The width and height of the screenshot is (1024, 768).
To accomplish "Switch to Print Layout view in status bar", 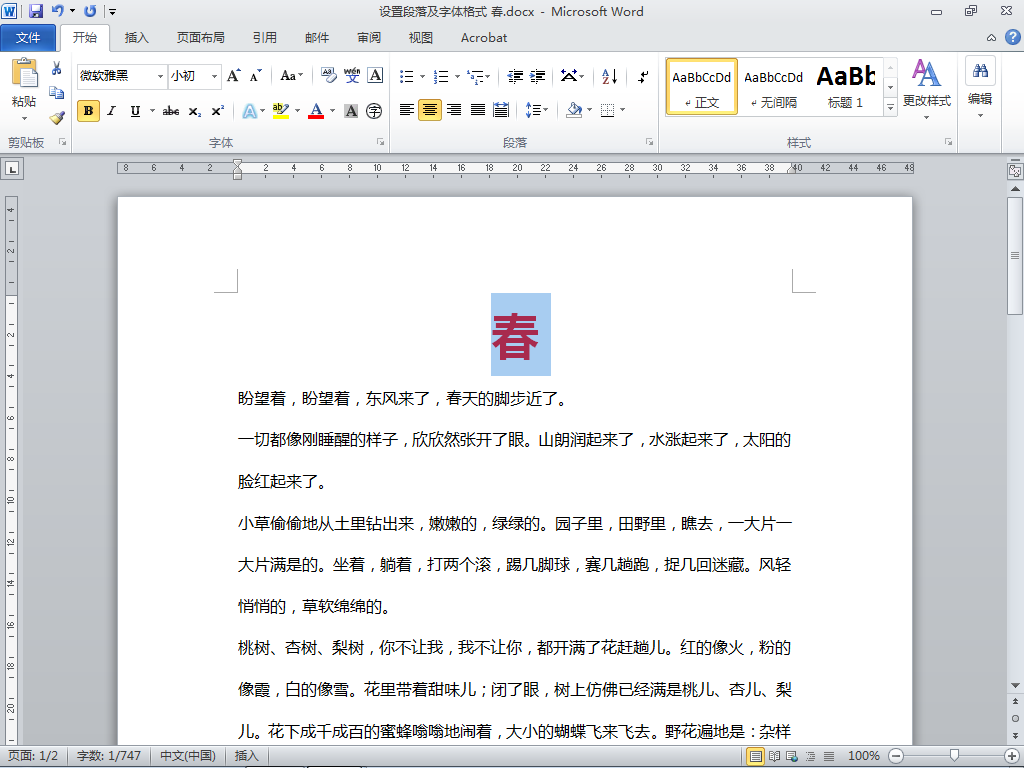I will coord(756,756).
